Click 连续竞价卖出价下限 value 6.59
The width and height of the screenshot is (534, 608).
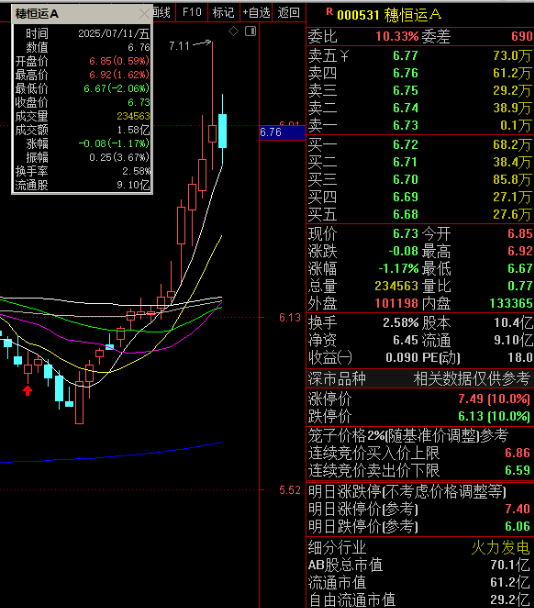tap(517, 470)
